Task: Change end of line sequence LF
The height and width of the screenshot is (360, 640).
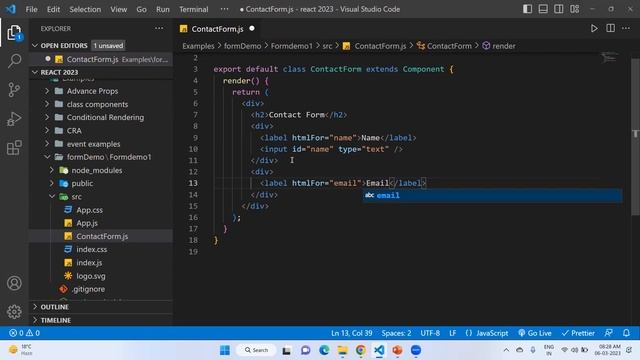Action: tap(452, 333)
